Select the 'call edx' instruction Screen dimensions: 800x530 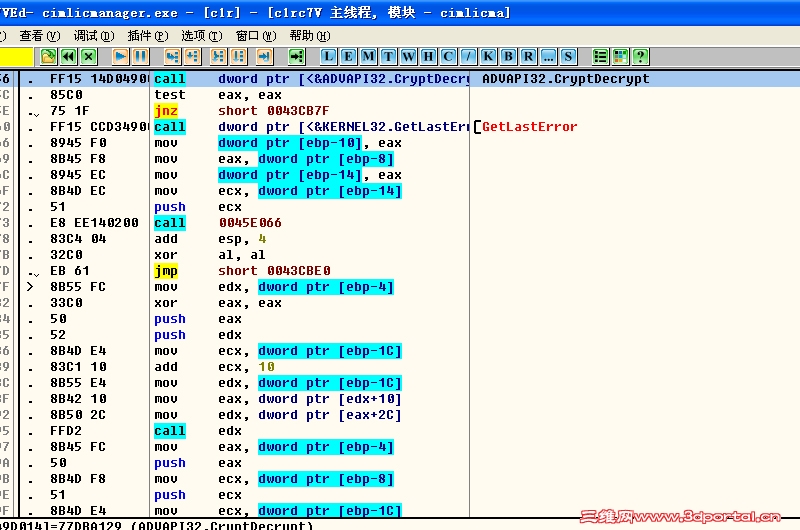point(198,431)
